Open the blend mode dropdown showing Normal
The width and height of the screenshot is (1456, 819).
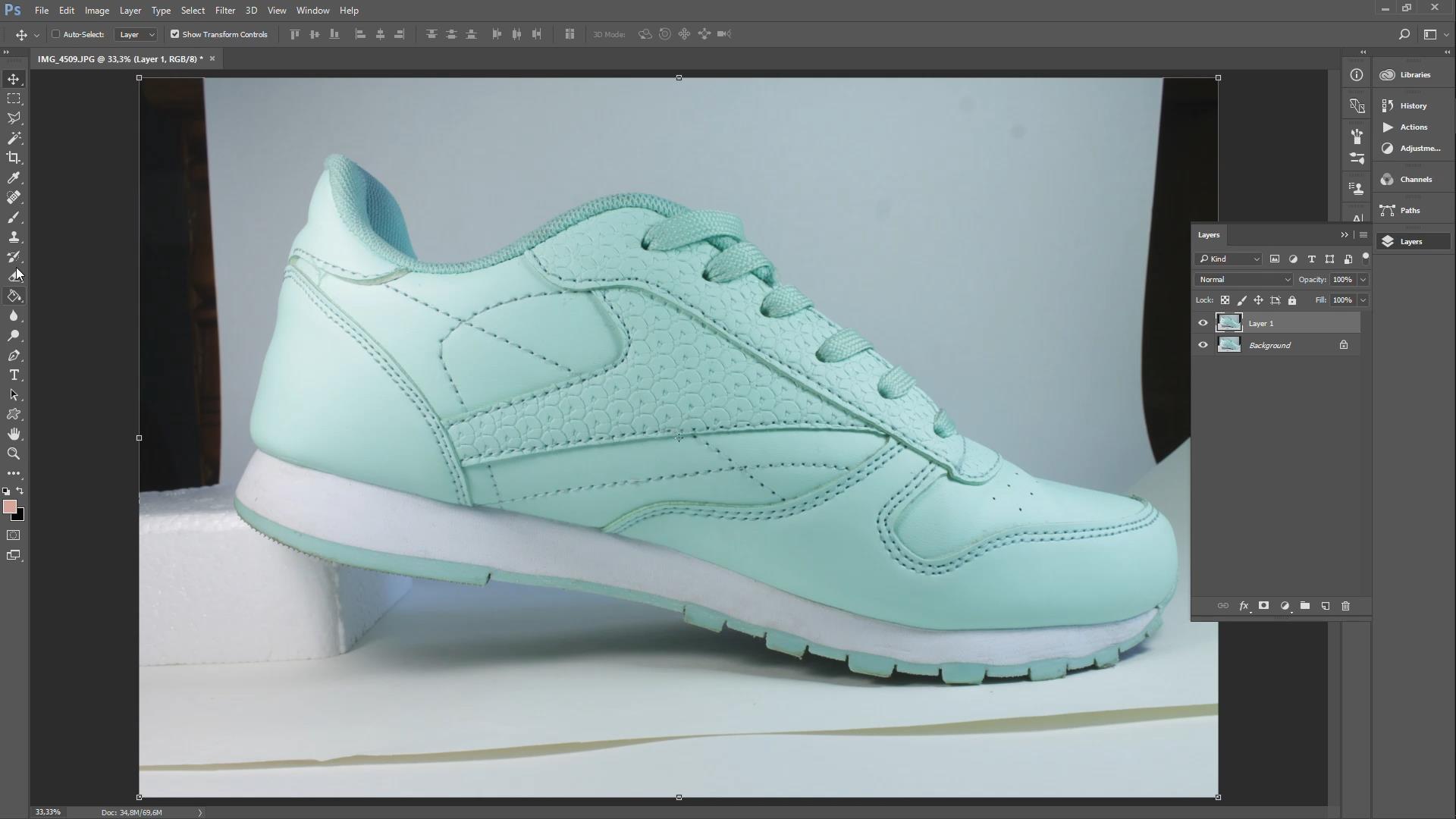coord(1242,279)
